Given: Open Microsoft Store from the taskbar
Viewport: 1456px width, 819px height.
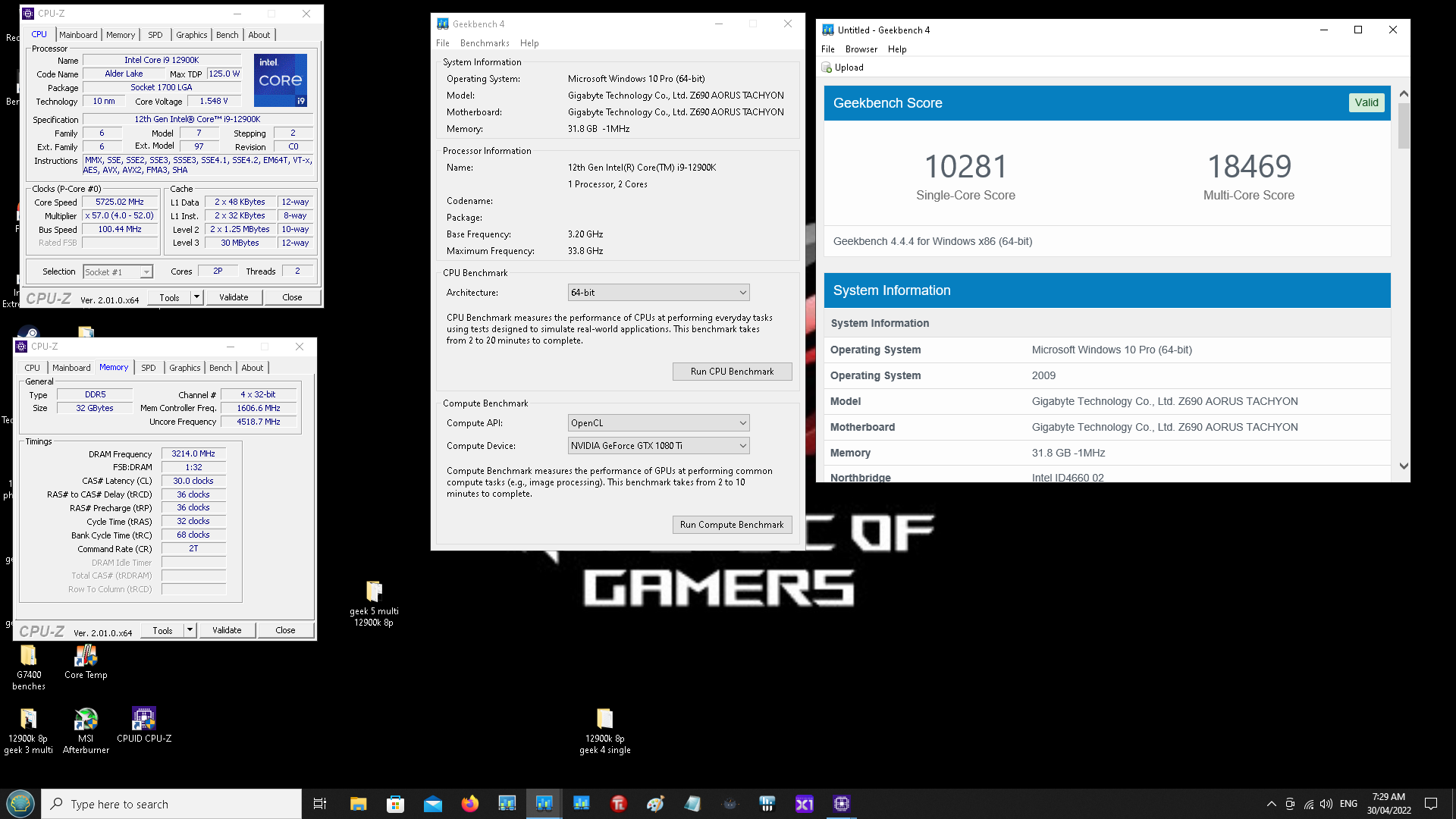Looking at the screenshot, I should tap(395, 804).
